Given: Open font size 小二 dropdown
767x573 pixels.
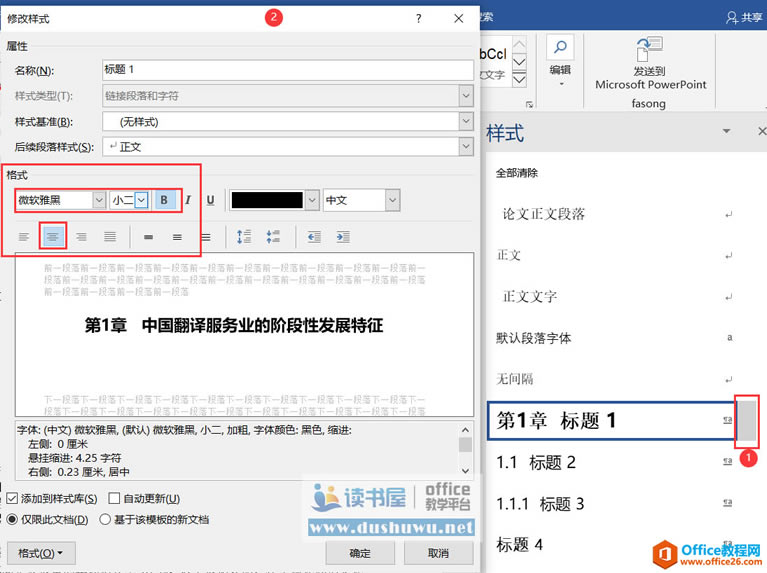Looking at the screenshot, I should 141,200.
